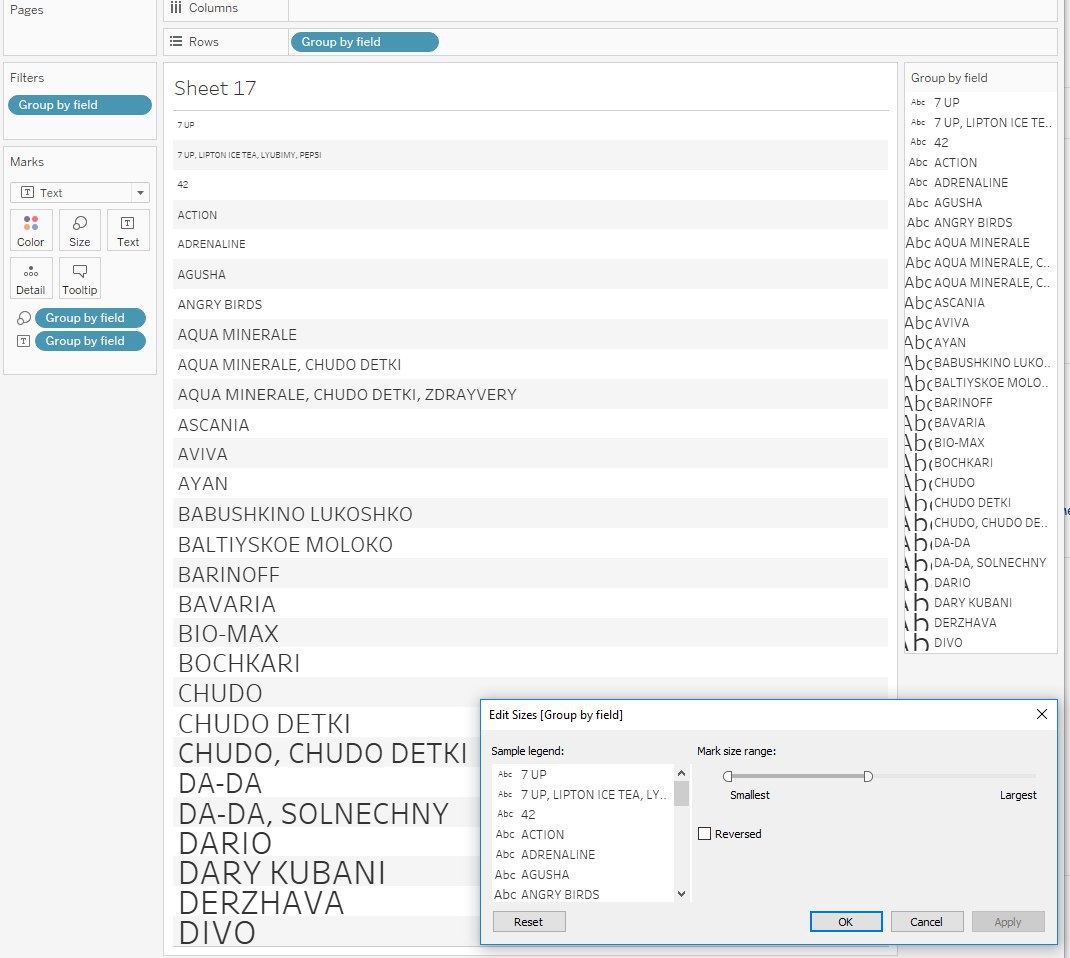Viewport: 1070px width, 958px height.
Task: Select ACTION in the sheet view
Action: point(197,215)
